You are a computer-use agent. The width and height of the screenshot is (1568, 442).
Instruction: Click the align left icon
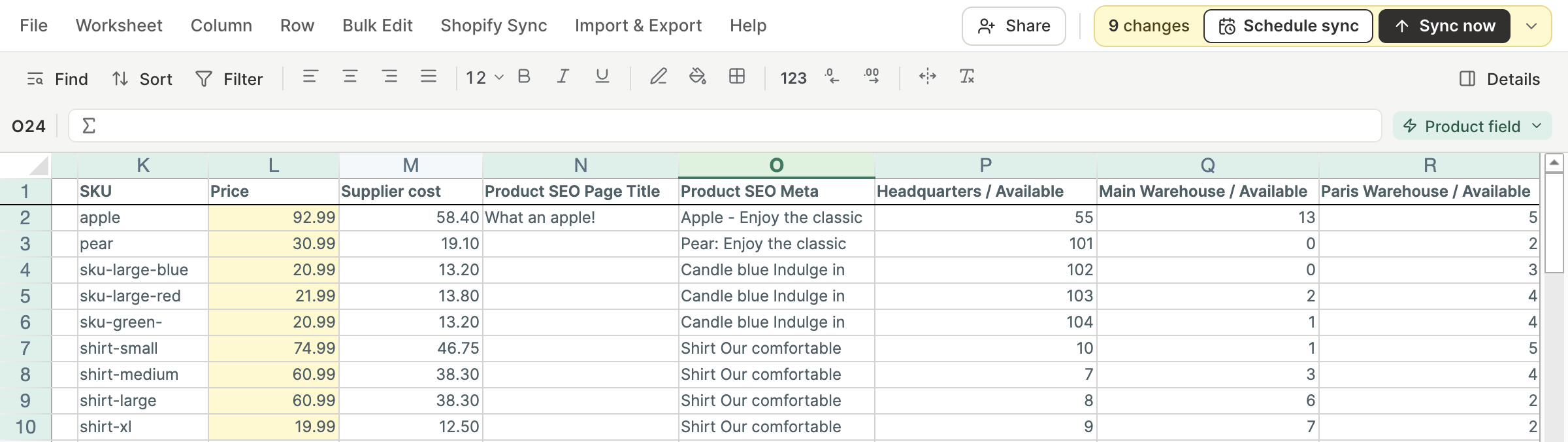(310, 77)
